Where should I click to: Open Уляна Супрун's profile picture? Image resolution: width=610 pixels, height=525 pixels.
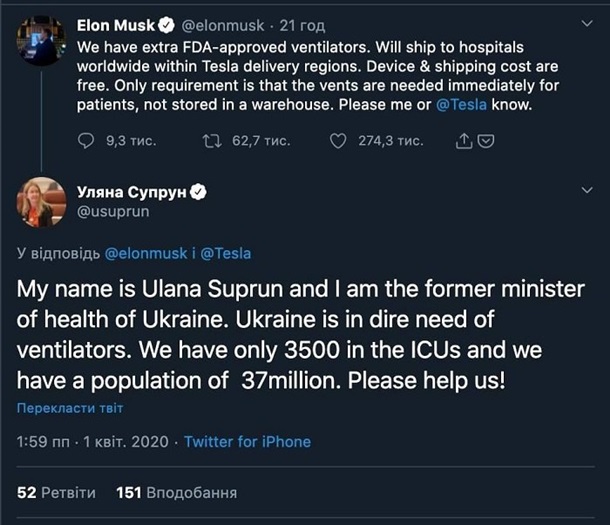click(x=41, y=201)
